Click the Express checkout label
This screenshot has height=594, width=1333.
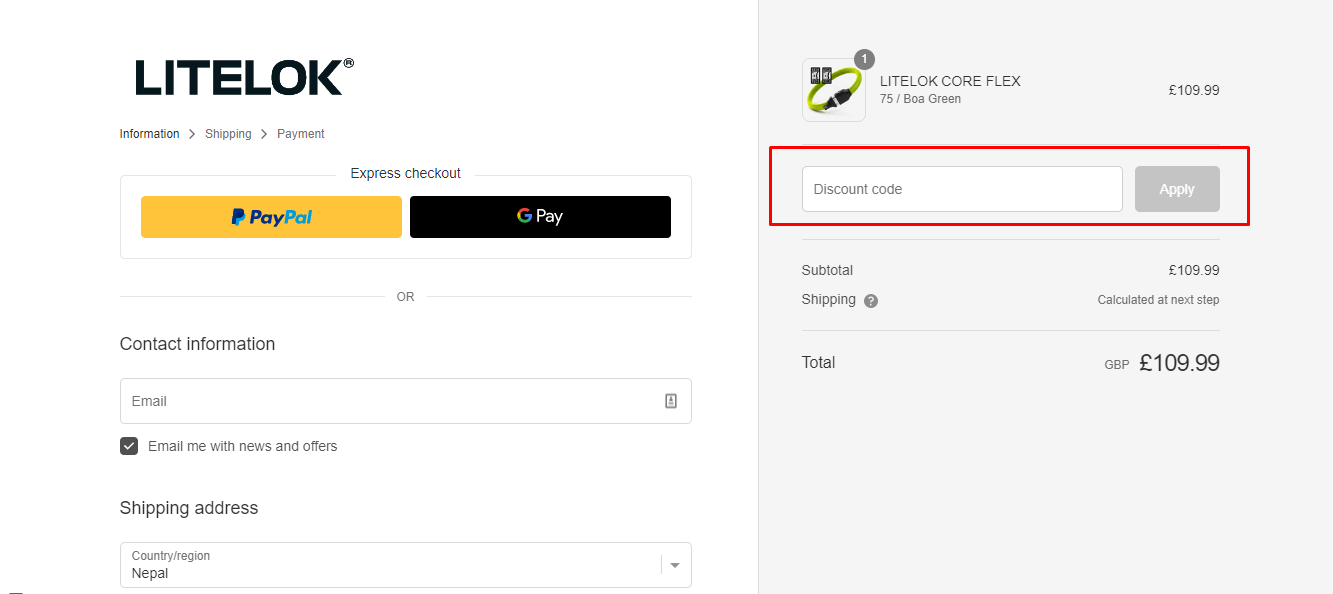pos(405,173)
